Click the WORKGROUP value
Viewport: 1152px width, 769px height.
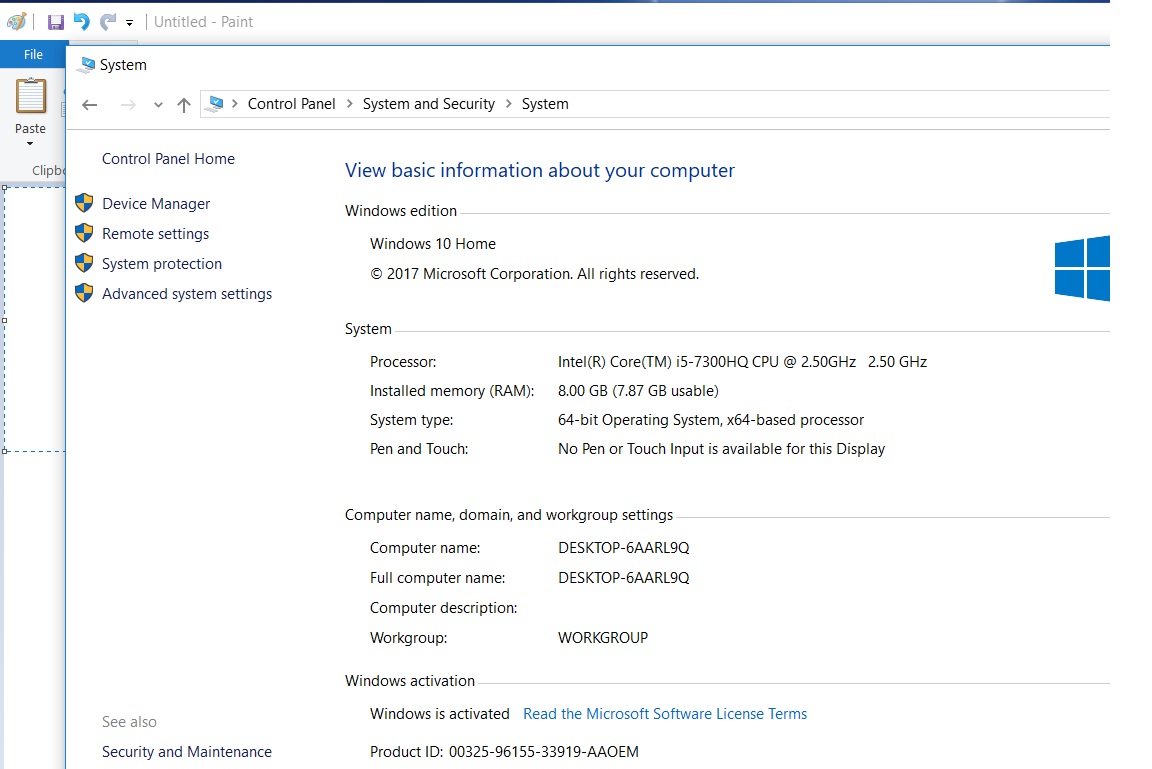pyautogui.click(x=603, y=638)
